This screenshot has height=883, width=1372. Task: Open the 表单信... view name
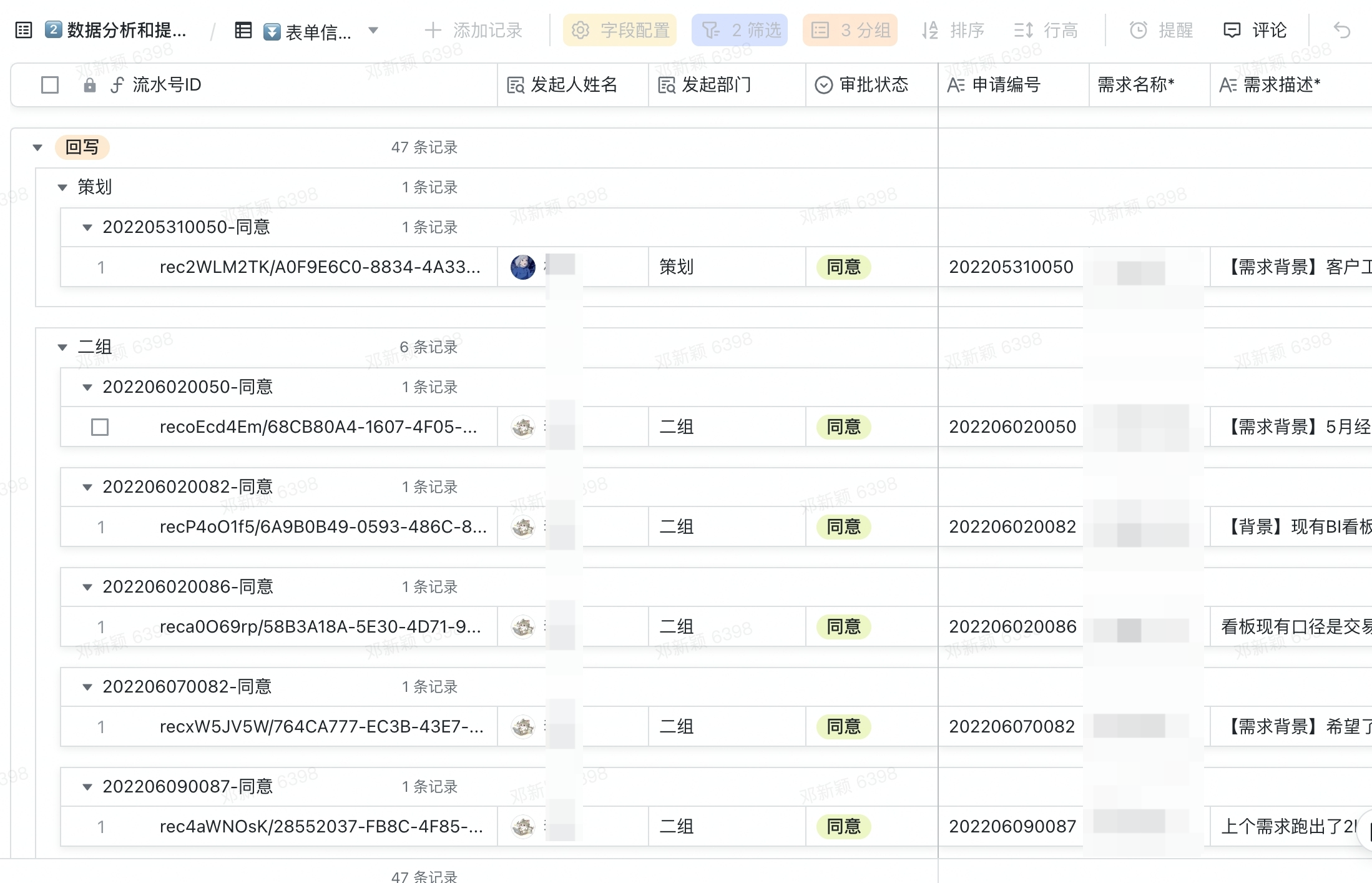point(308,31)
